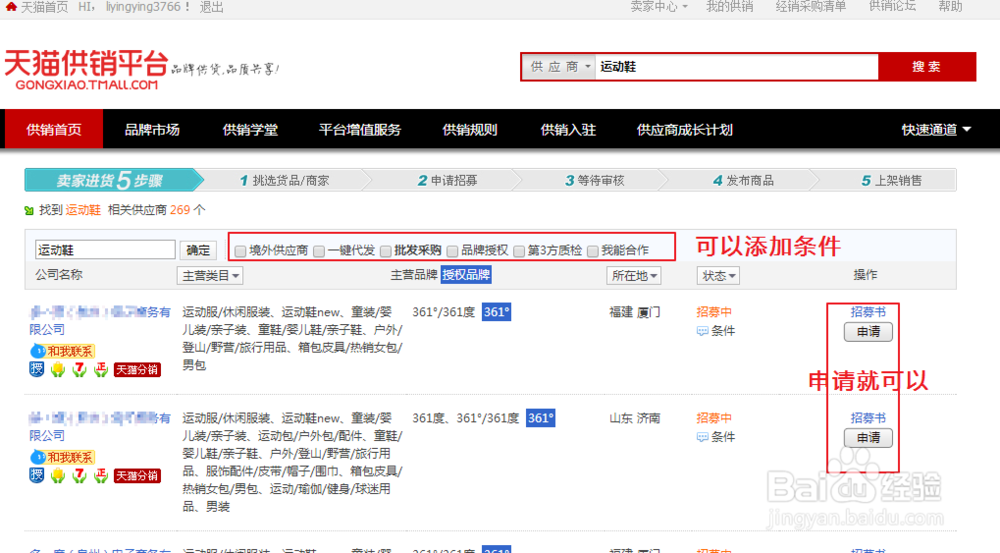Image resolution: width=1000 pixels, height=553 pixels.
Task: Click step 2 申请招募 in progress bar
Action: pos(448,181)
